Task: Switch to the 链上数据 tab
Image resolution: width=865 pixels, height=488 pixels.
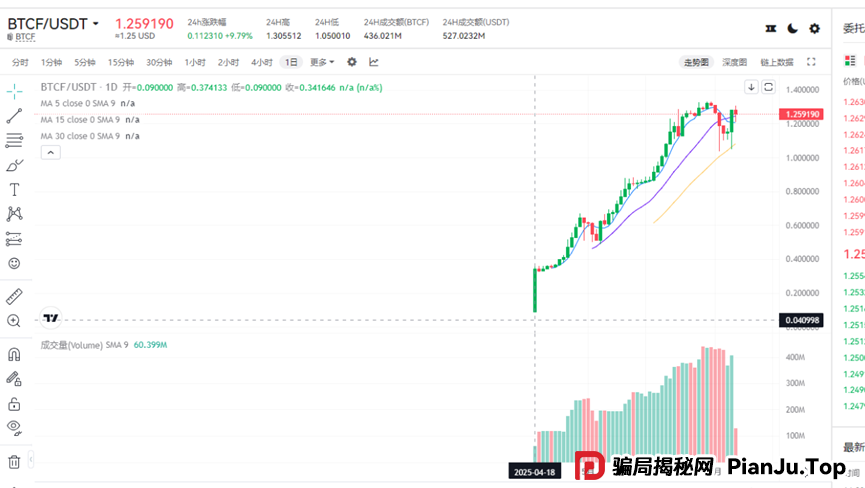Action: (776, 62)
